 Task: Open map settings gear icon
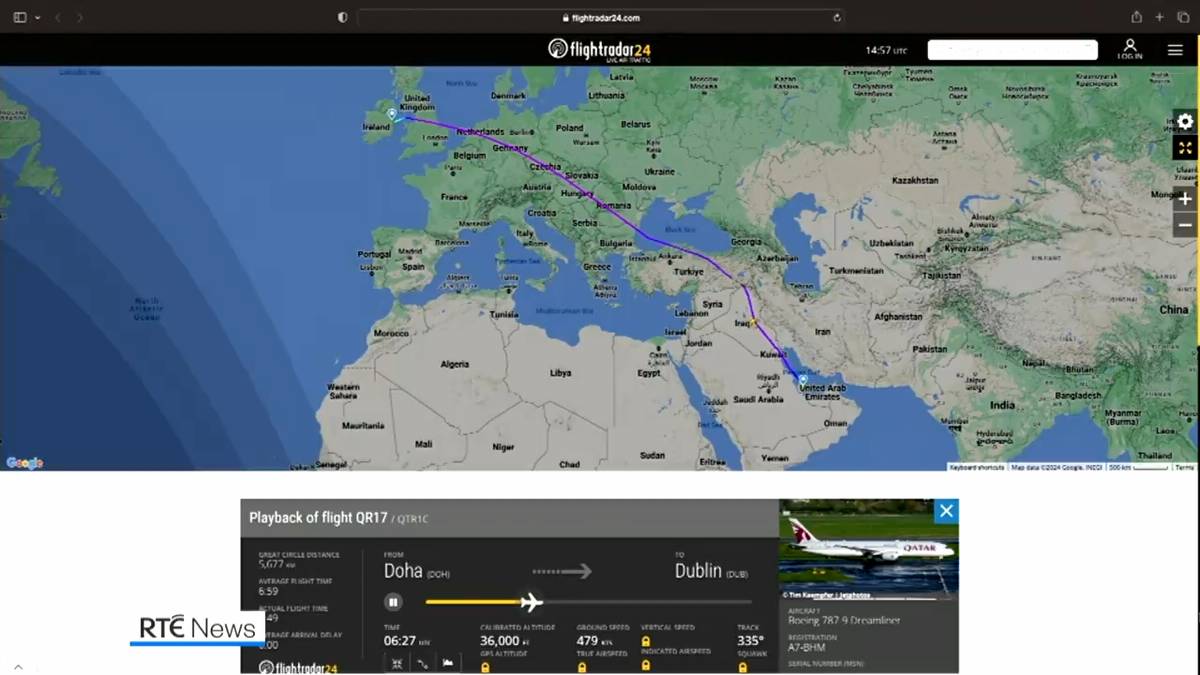1185,122
